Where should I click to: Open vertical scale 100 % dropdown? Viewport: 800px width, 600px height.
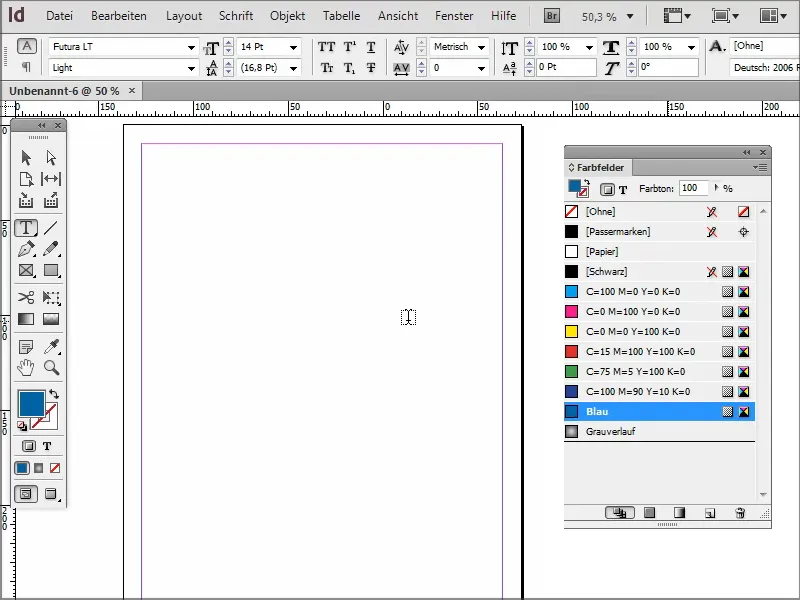tap(589, 47)
